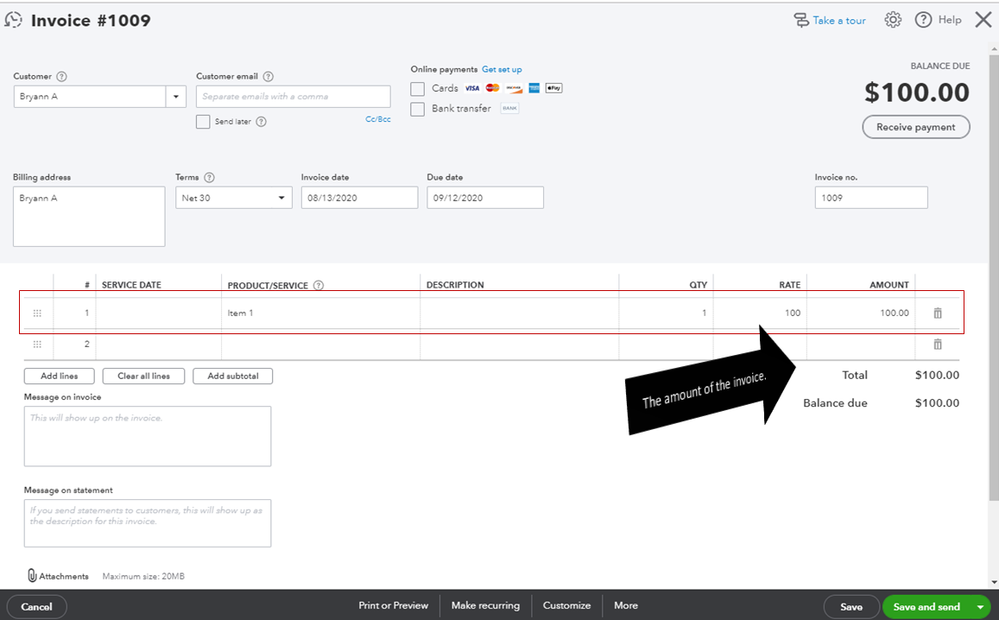Click the Product/Service help tooltip icon
Viewport: 999px width, 620px height.
click(x=319, y=285)
